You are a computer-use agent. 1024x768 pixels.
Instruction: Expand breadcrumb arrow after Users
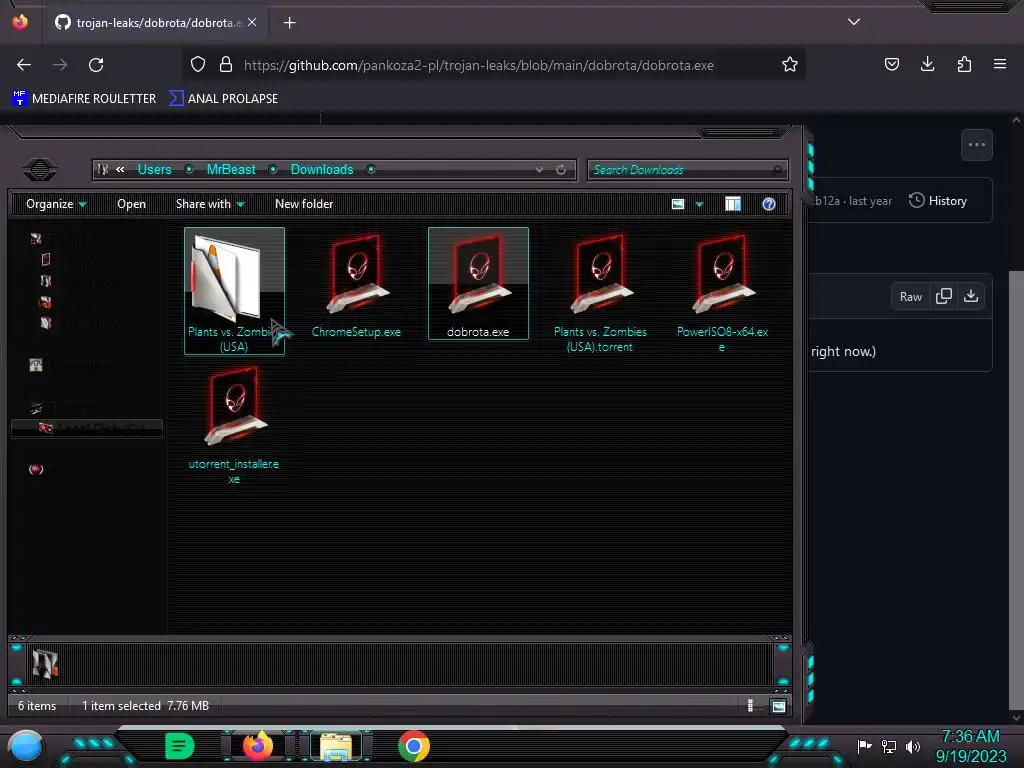click(189, 170)
